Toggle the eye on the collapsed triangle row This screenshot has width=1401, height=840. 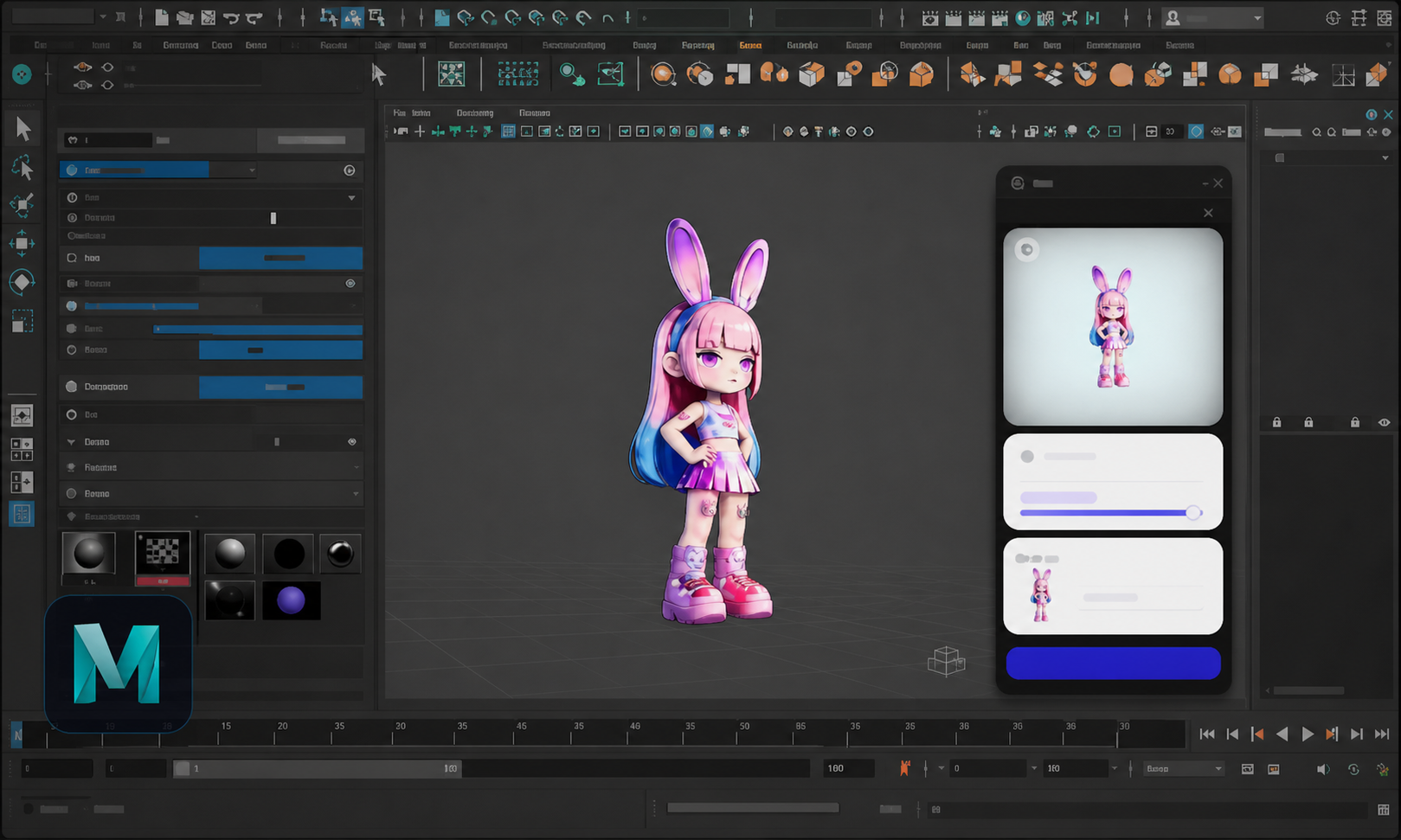(x=352, y=441)
